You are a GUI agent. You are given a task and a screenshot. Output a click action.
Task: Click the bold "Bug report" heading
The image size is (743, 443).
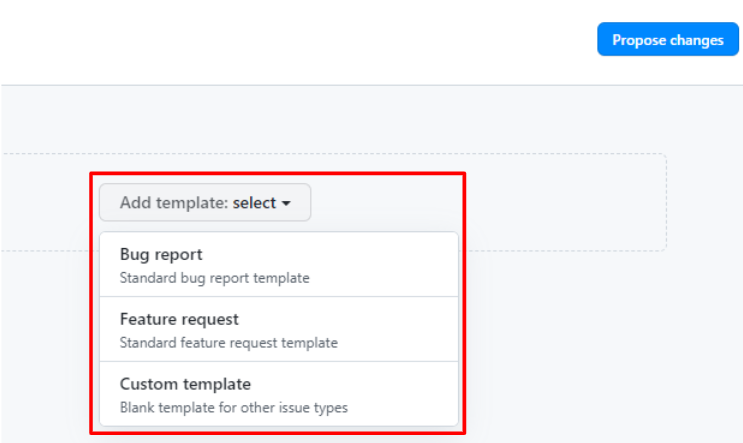point(161,254)
